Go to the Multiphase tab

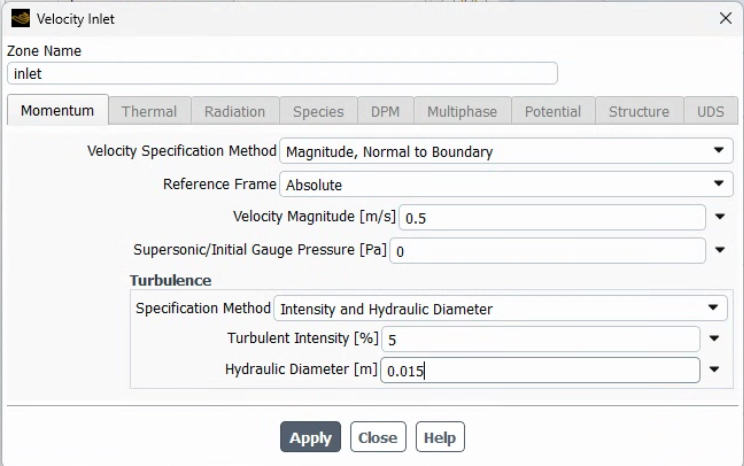pos(462,111)
